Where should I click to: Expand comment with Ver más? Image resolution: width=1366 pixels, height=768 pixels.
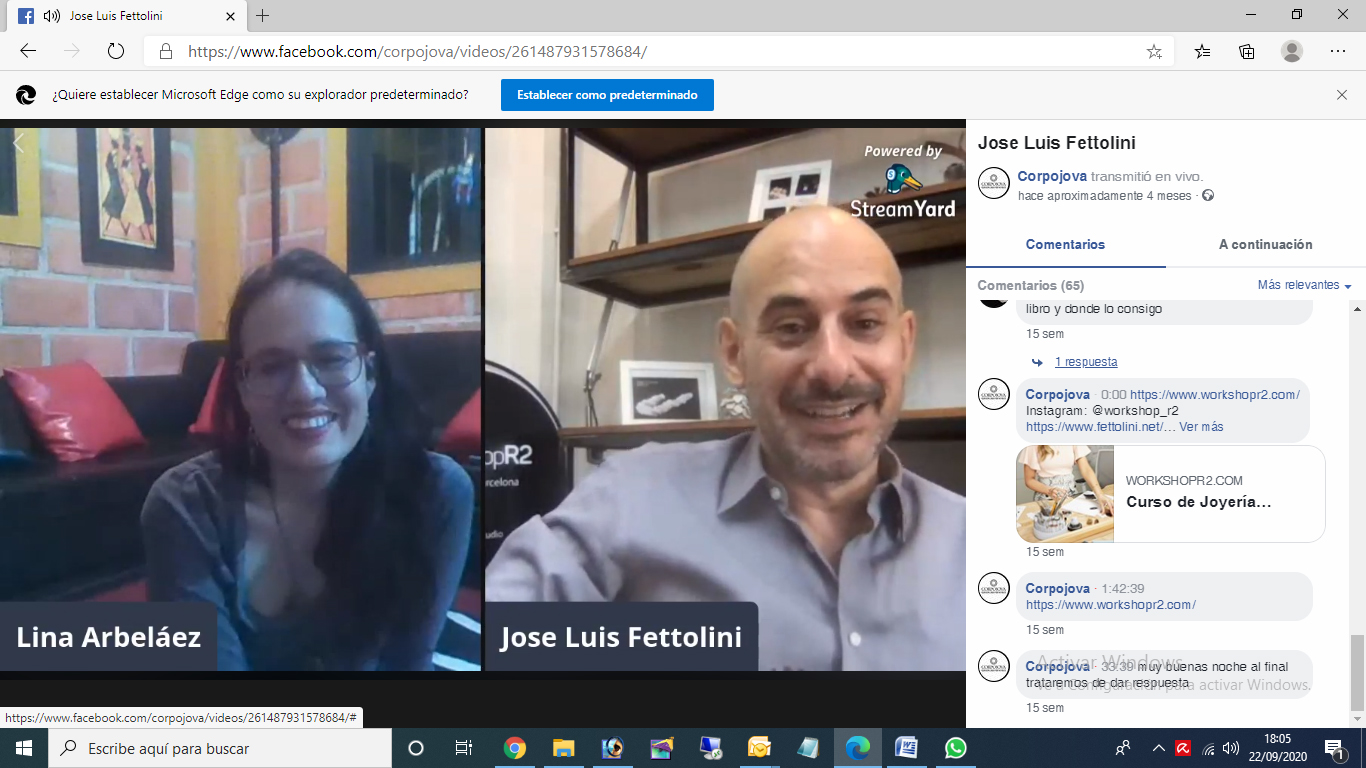[x=1201, y=427]
